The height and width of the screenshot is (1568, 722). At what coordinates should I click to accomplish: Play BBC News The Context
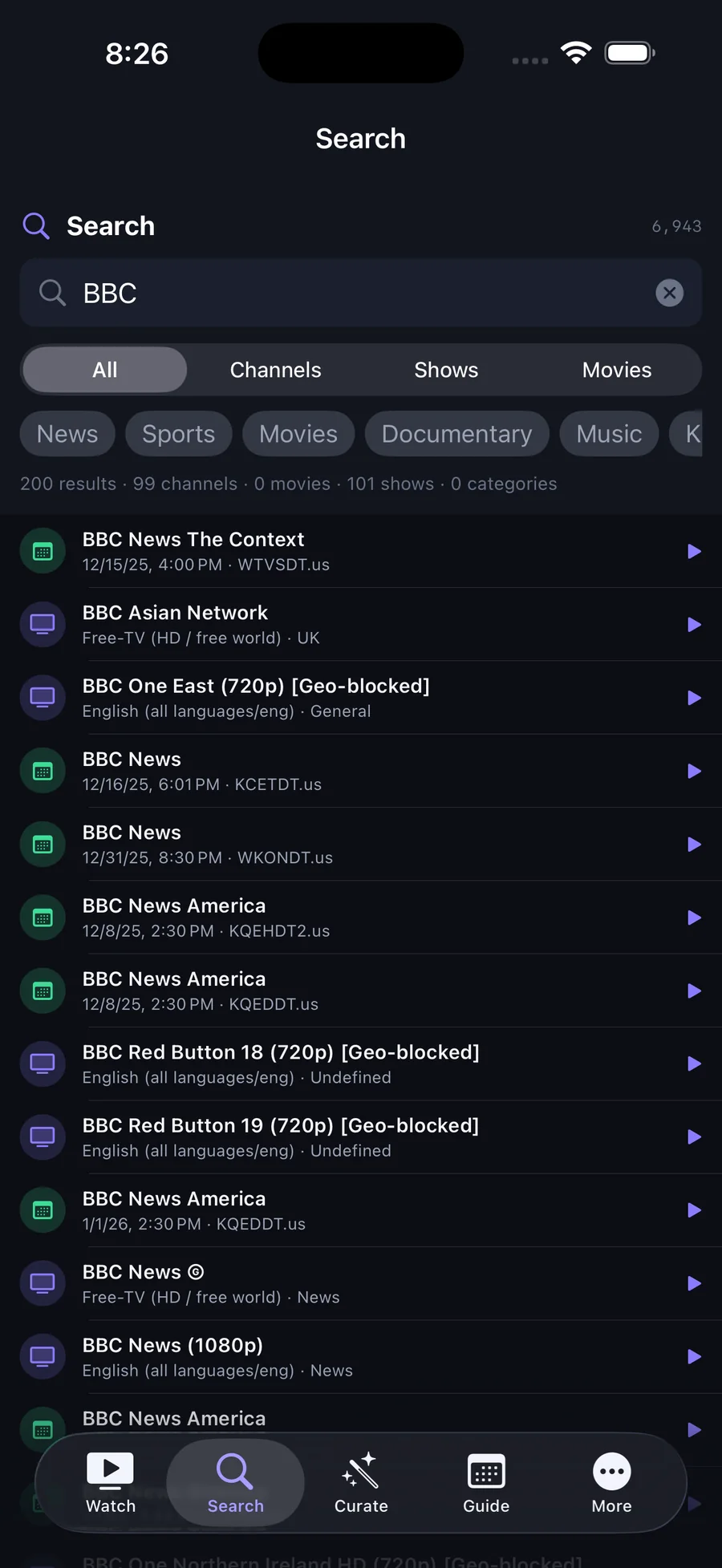695,551
